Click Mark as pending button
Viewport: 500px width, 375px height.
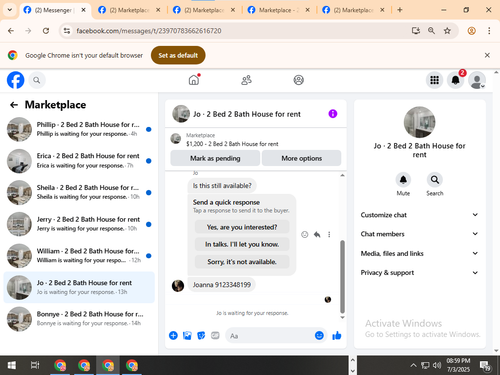tap(215, 158)
